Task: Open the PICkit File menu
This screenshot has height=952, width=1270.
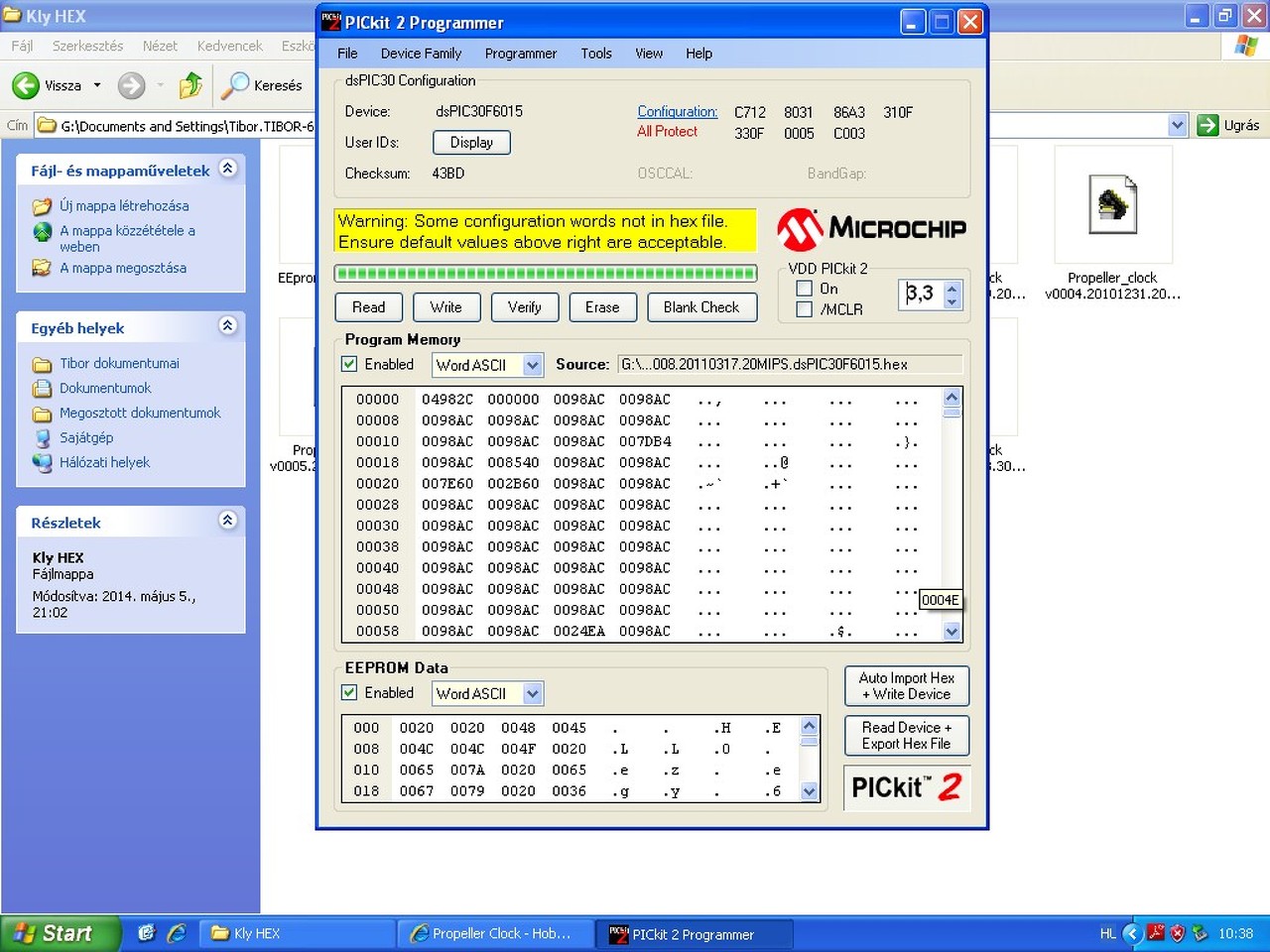Action: coord(347,54)
